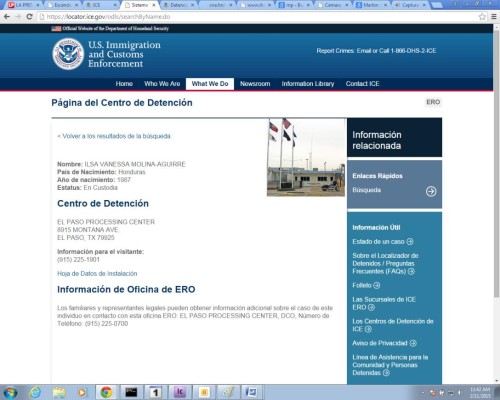Open Adobe InCopy taskbar icon

[180, 392]
